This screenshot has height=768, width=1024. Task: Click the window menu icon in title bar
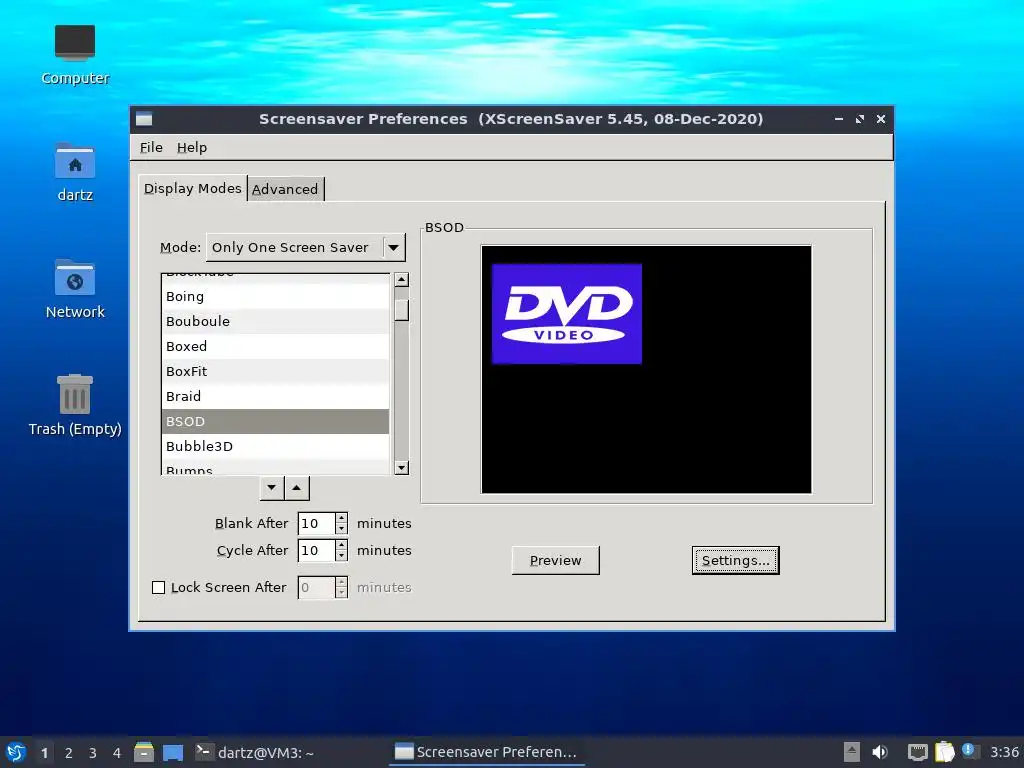click(x=144, y=119)
